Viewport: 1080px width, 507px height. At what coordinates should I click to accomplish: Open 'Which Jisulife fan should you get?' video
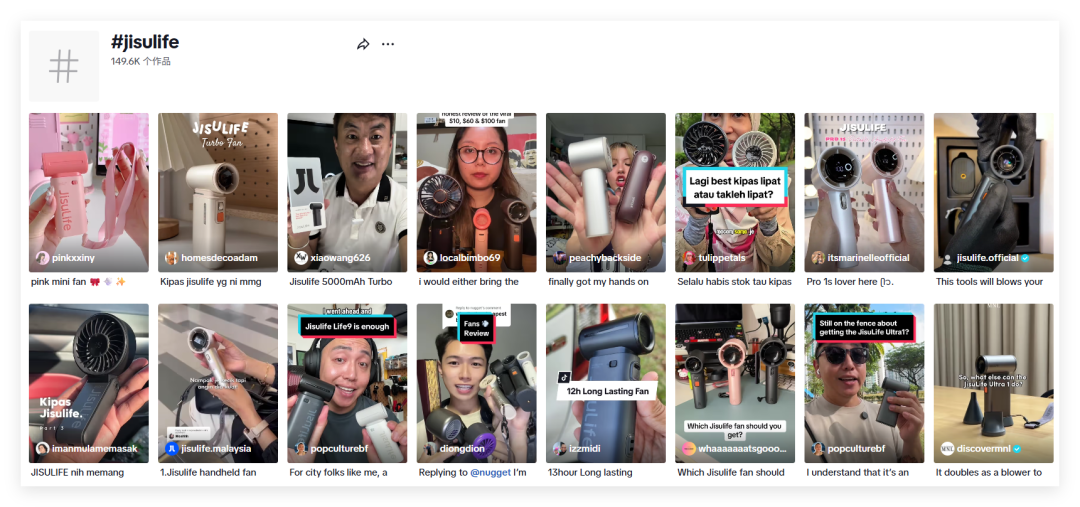click(x=735, y=383)
